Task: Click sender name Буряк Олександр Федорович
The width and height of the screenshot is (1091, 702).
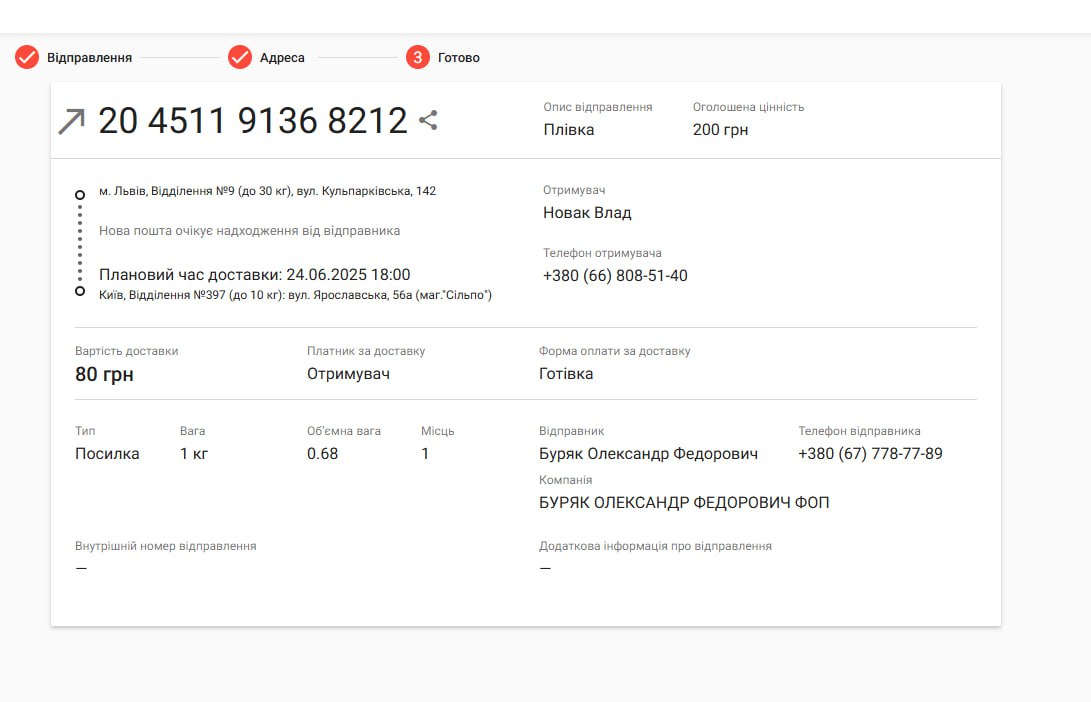Action: (x=648, y=454)
